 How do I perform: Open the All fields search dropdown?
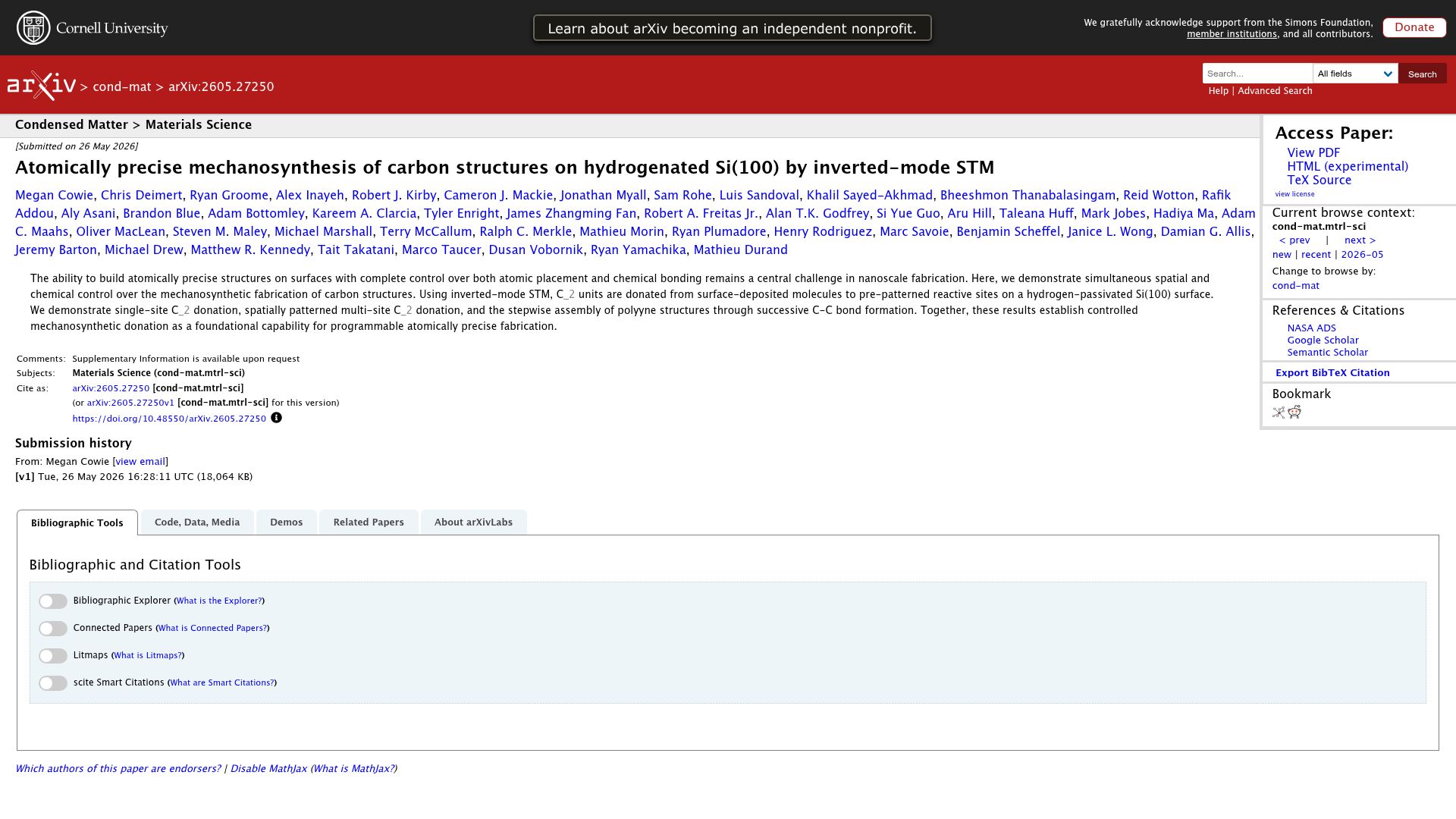coord(1355,74)
